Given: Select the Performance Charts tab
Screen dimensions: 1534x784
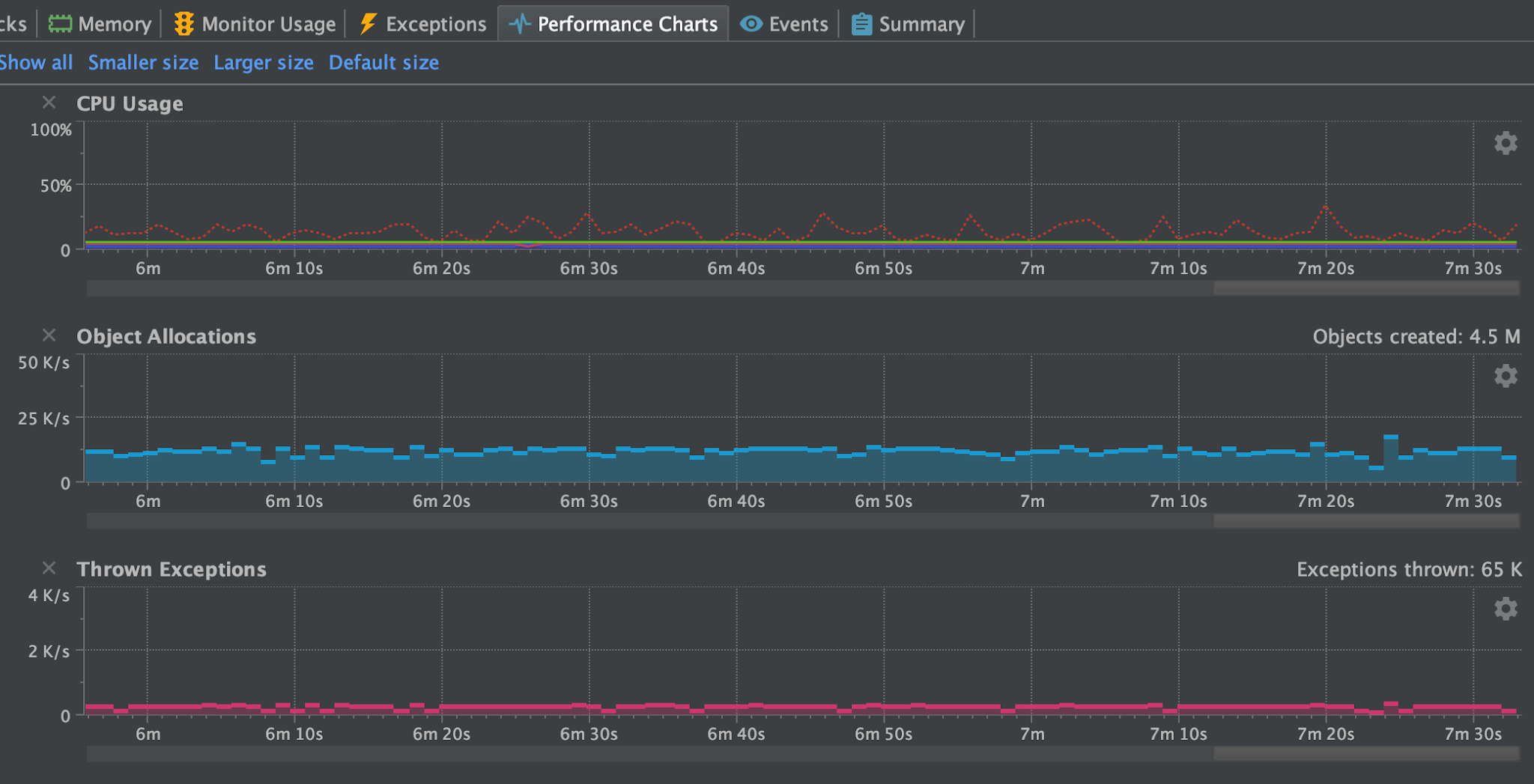Looking at the screenshot, I should pyautogui.click(x=613, y=24).
